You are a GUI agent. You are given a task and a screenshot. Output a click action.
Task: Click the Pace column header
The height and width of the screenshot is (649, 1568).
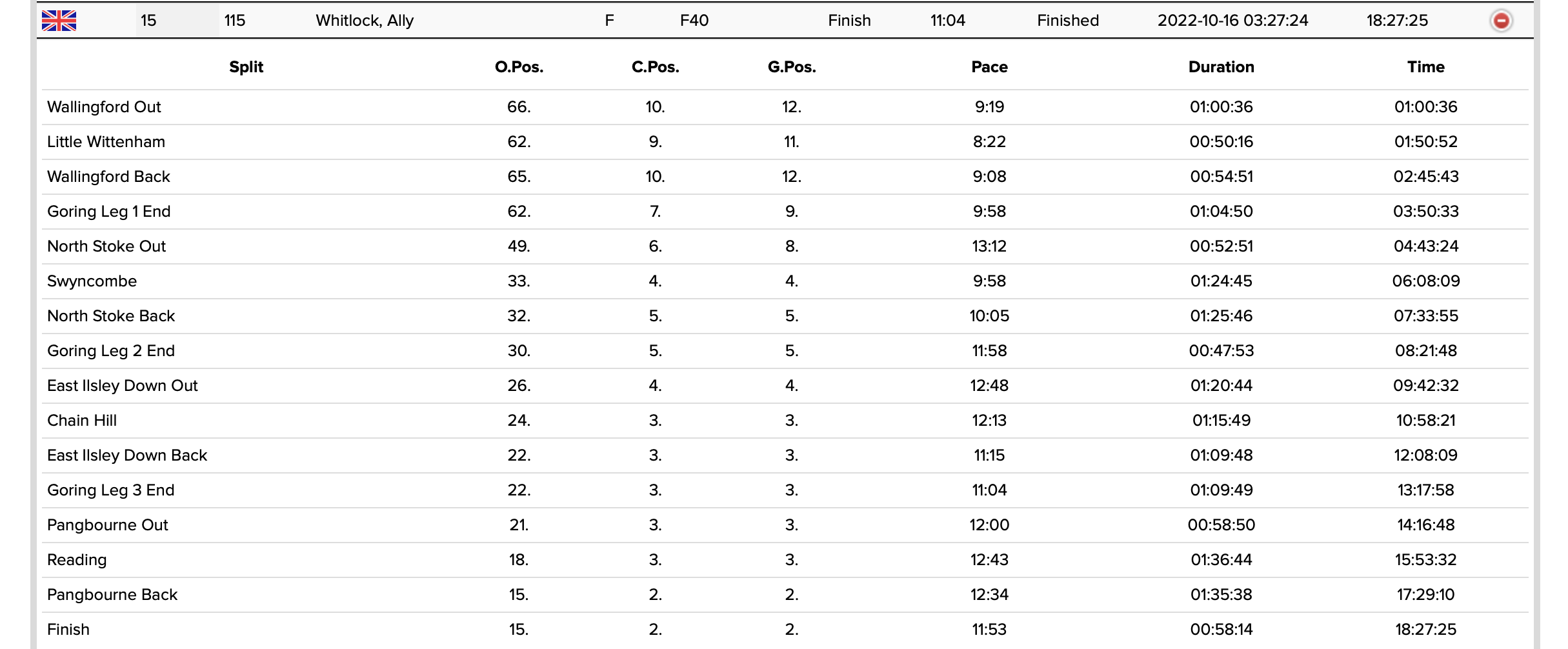(989, 67)
